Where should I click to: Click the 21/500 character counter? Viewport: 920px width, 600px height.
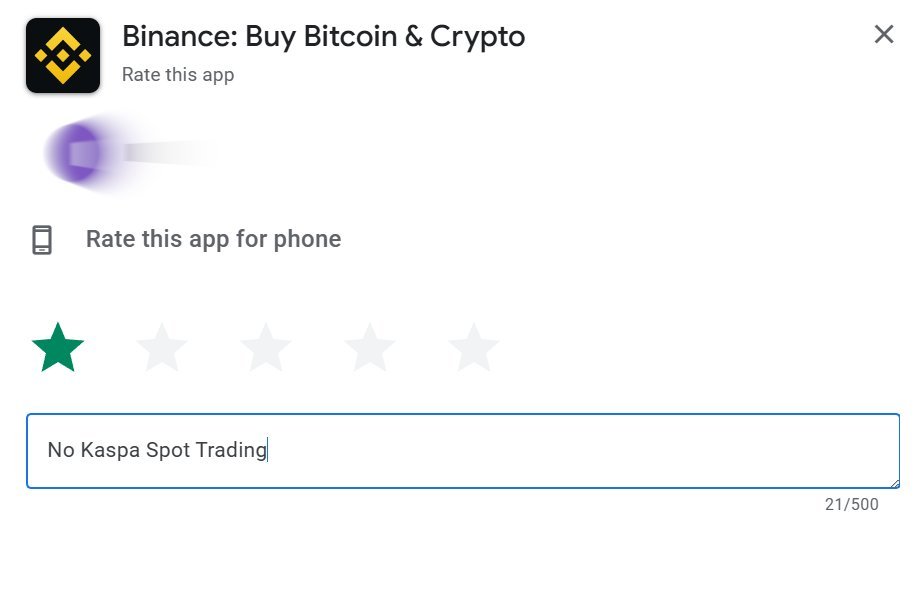(x=851, y=505)
